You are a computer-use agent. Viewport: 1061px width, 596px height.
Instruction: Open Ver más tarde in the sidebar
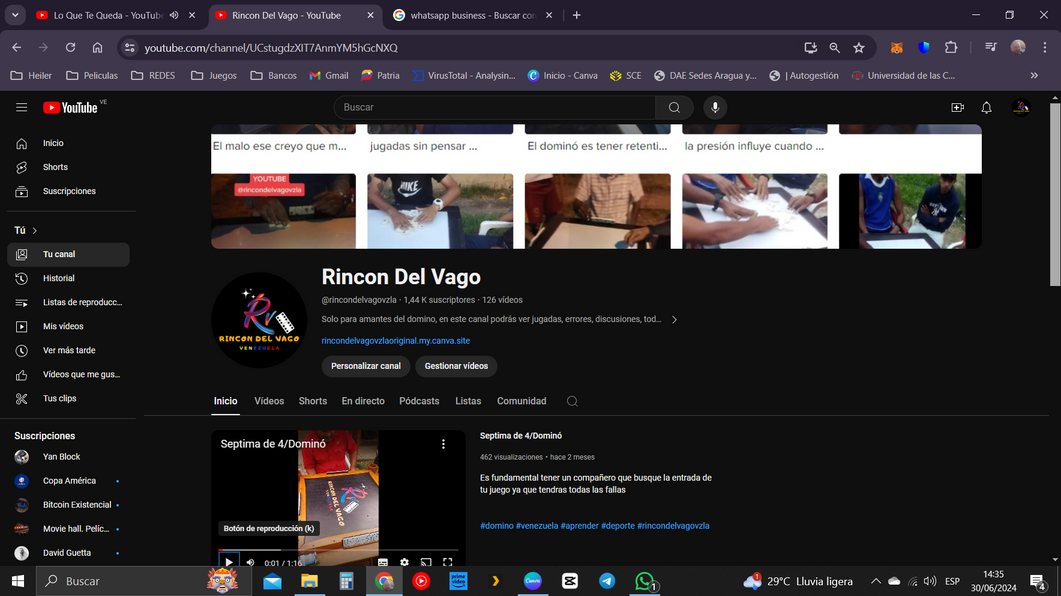pyautogui.click(x=68, y=350)
